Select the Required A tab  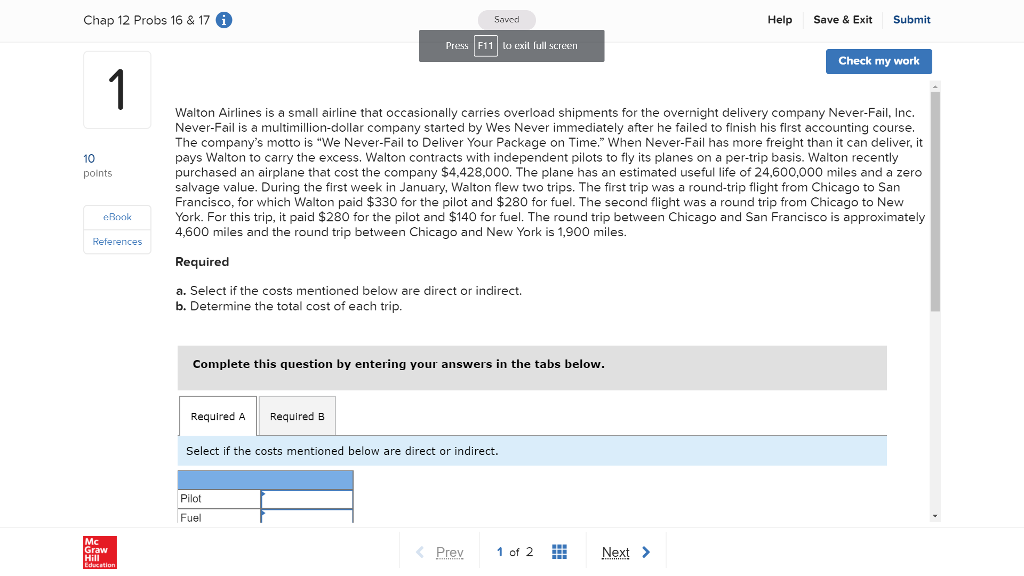(217, 415)
